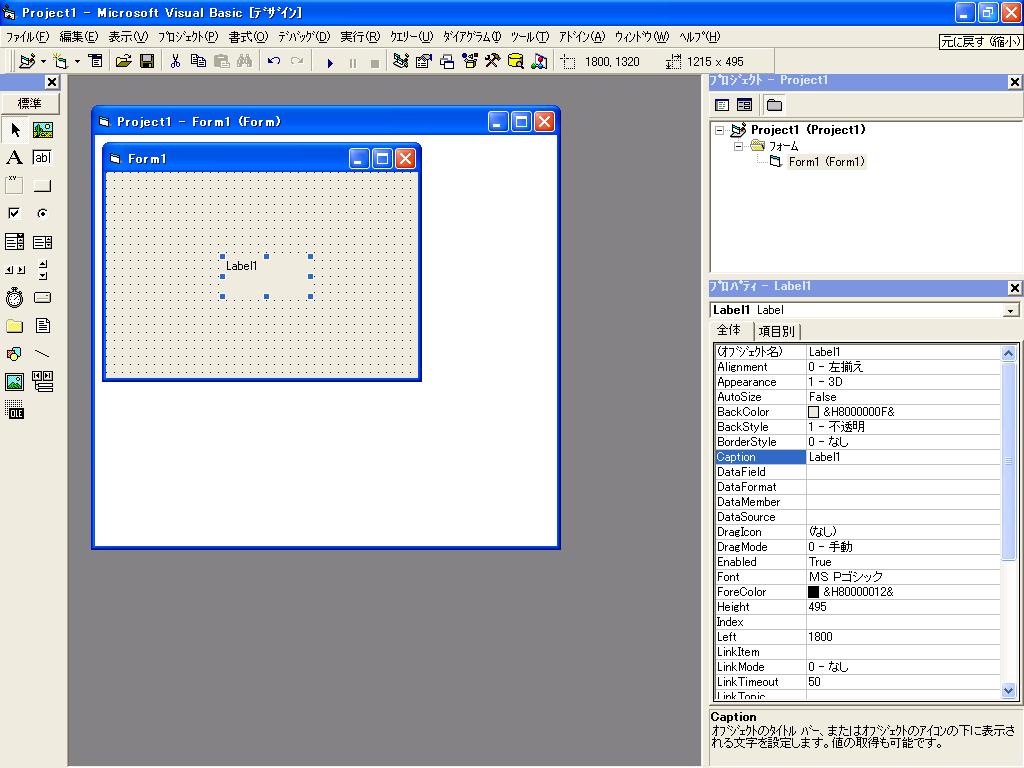The image size is (1024, 768).
Task: Select the Timer tool
Action: 14,298
